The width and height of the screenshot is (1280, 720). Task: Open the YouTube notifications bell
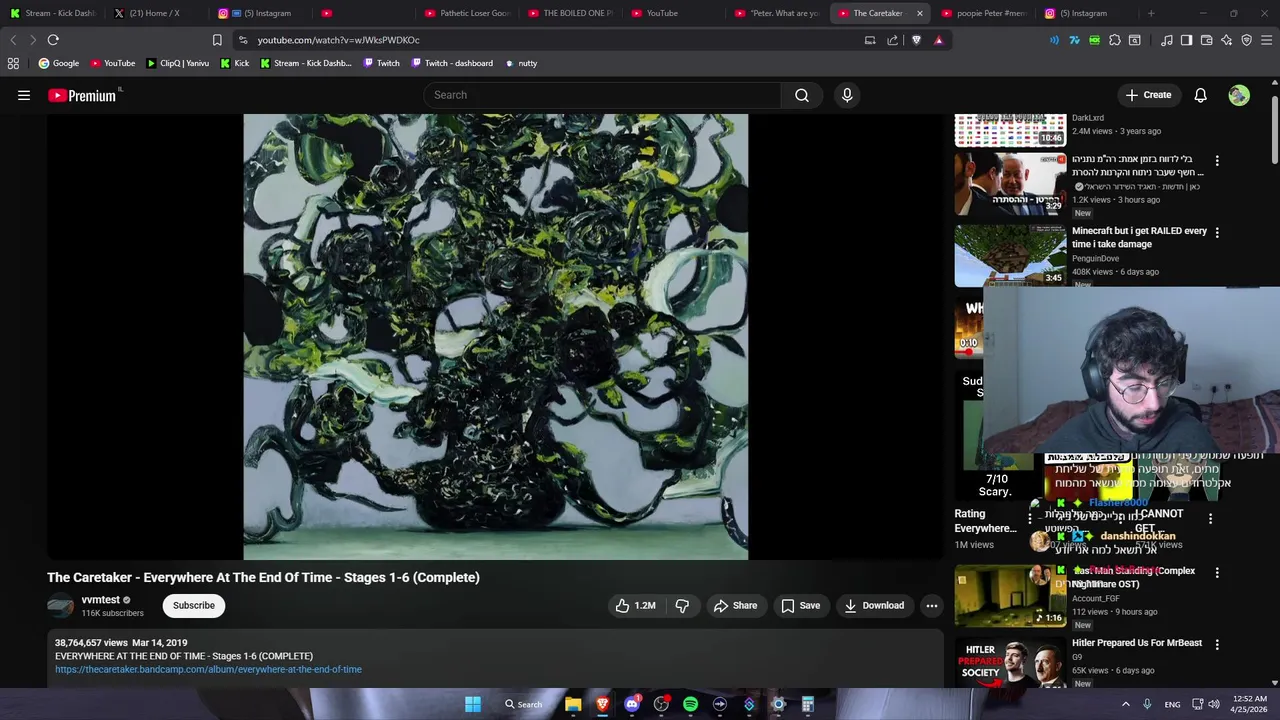point(1200,95)
